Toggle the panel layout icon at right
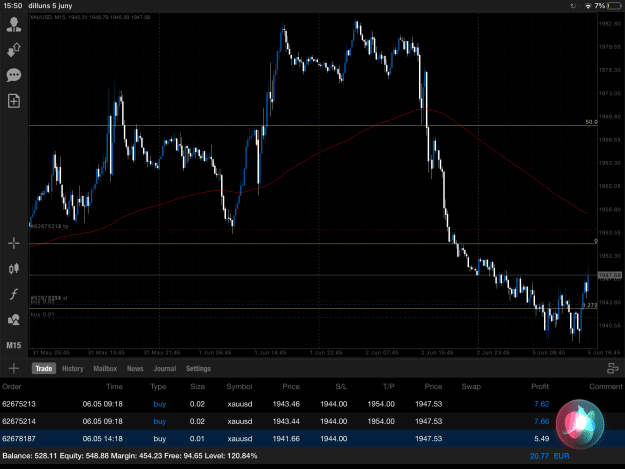The width and height of the screenshot is (625, 469). click(612, 368)
